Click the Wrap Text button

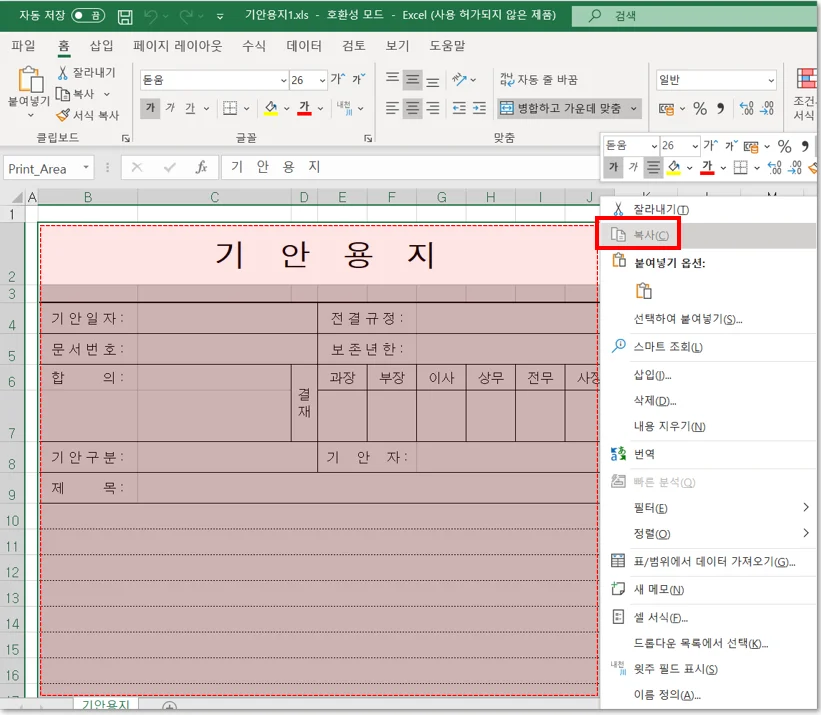(538, 80)
